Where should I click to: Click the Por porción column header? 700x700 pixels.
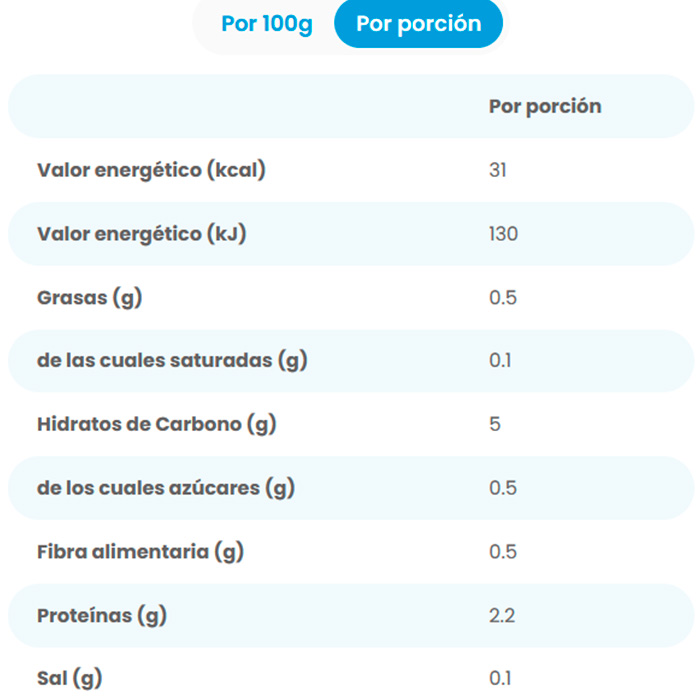pos(545,106)
